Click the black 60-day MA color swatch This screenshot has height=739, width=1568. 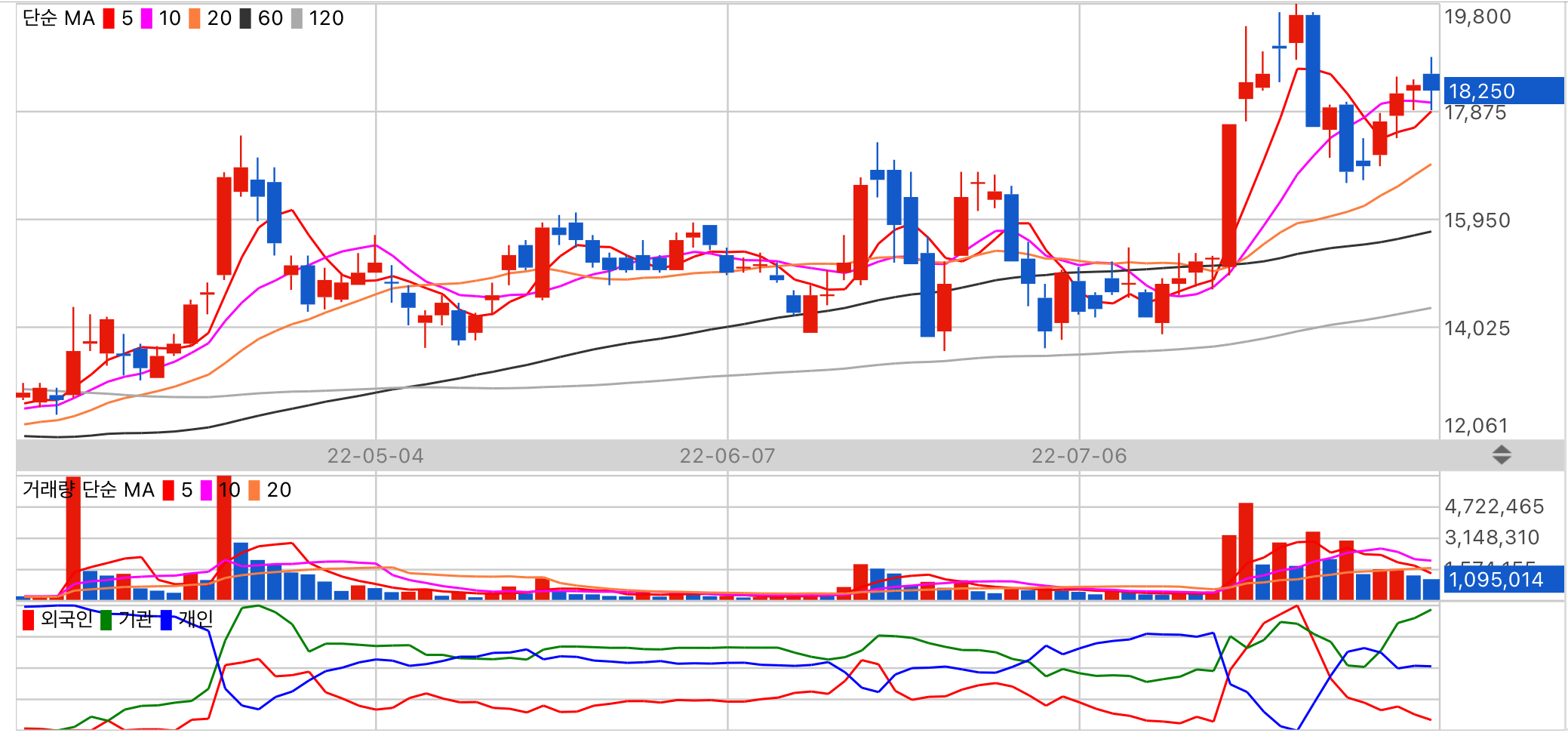click(x=245, y=18)
